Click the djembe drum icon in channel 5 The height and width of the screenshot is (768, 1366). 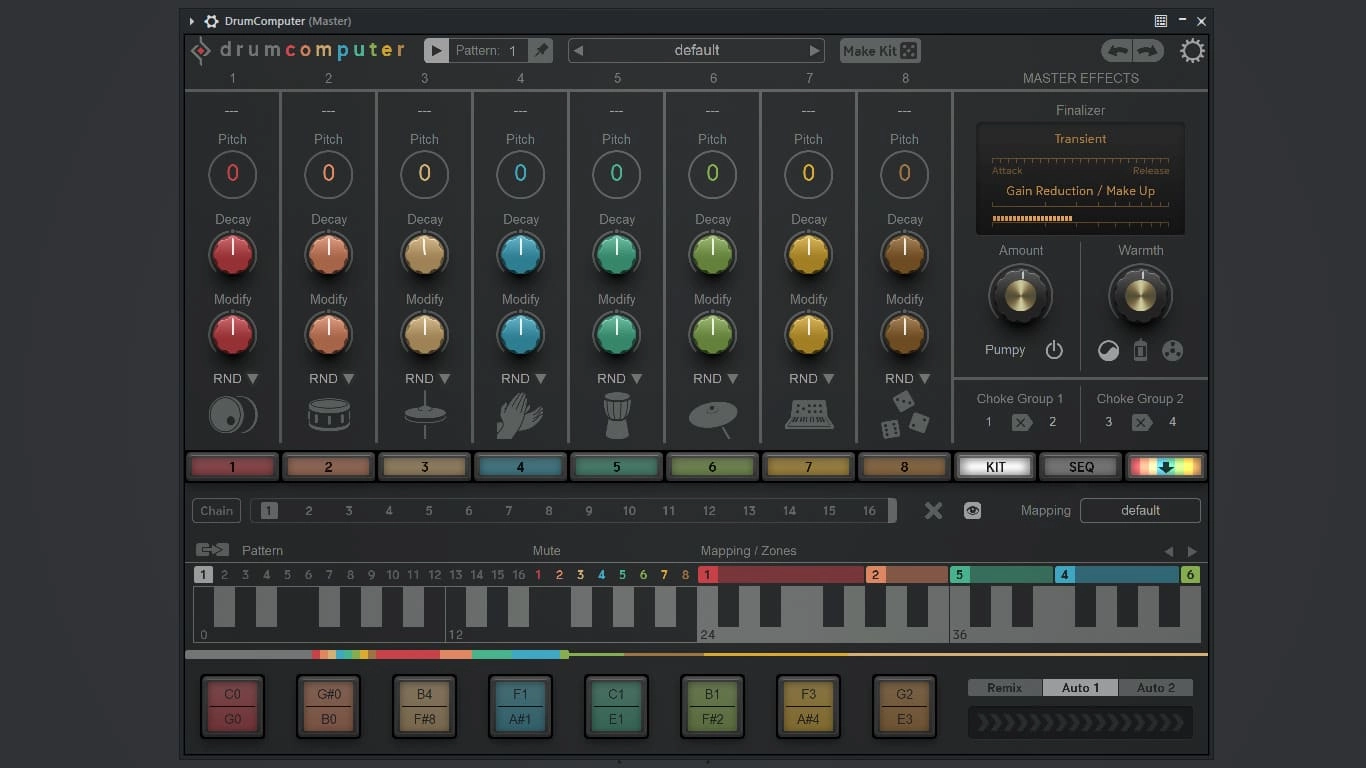pyautogui.click(x=617, y=415)
